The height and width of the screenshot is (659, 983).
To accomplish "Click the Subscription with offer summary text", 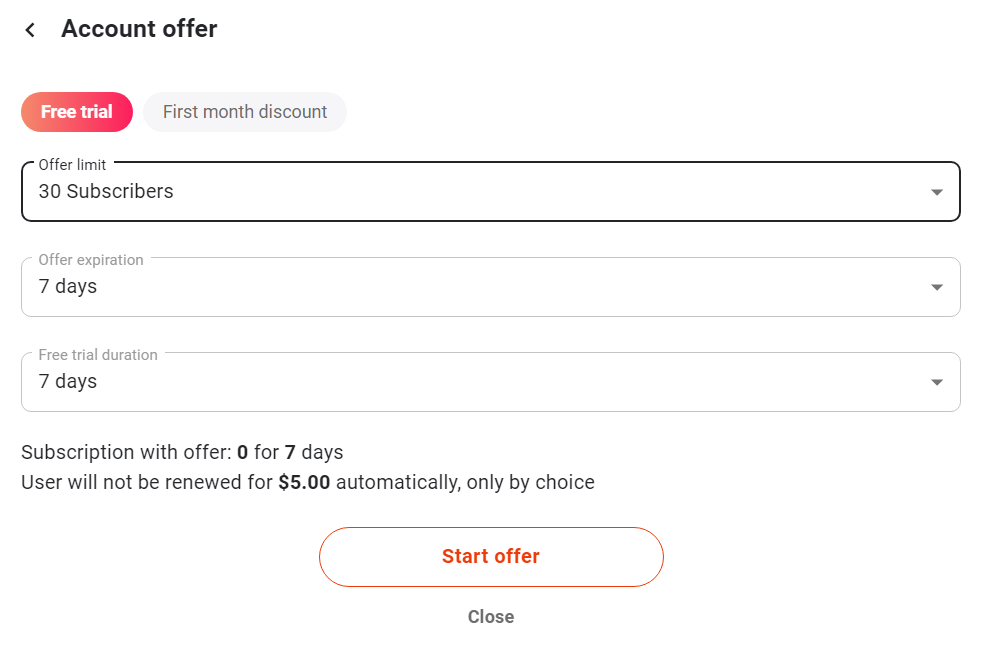I will pos(182,452).
